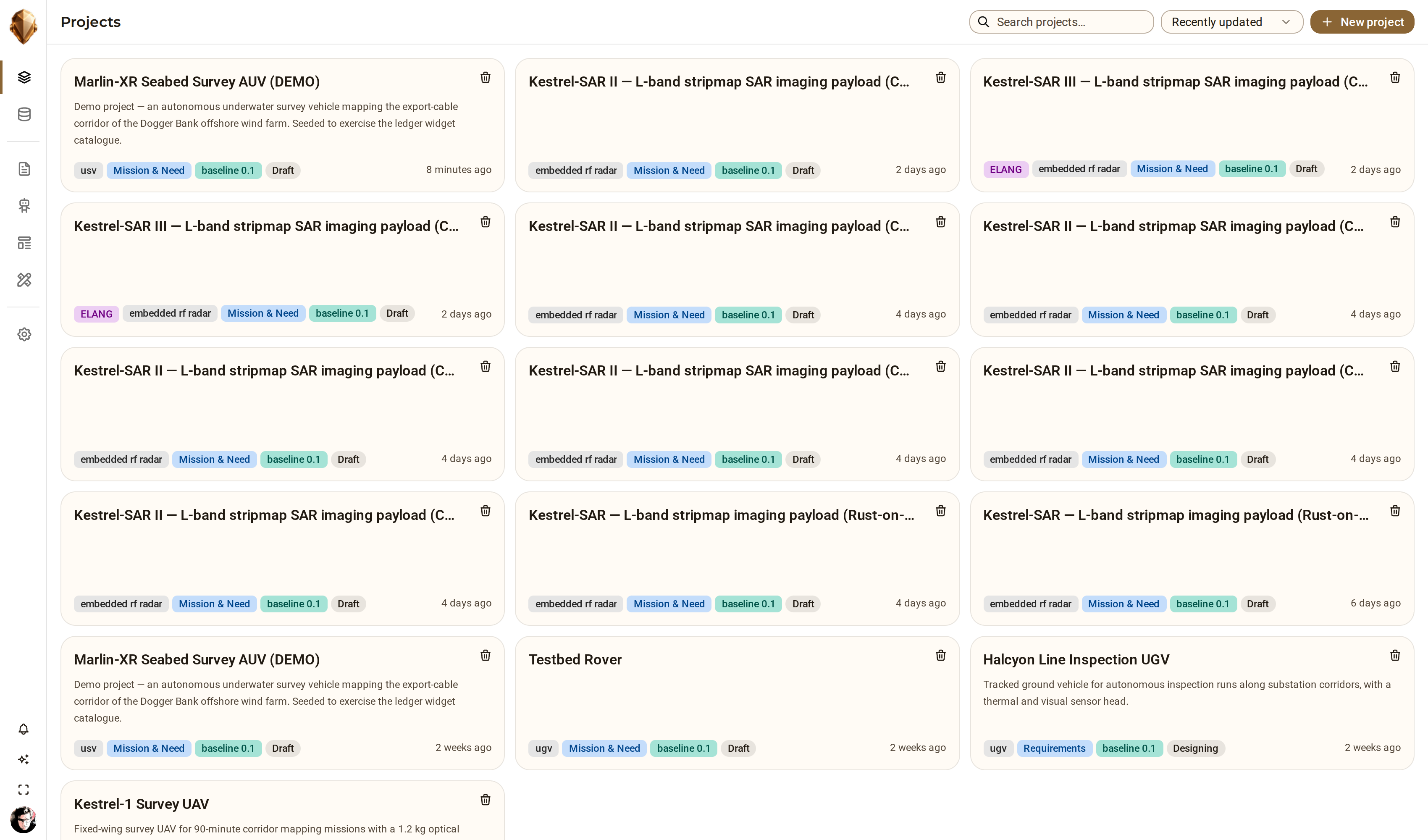Click the AI sparkle icon in the sidebar

click(23, 759)
